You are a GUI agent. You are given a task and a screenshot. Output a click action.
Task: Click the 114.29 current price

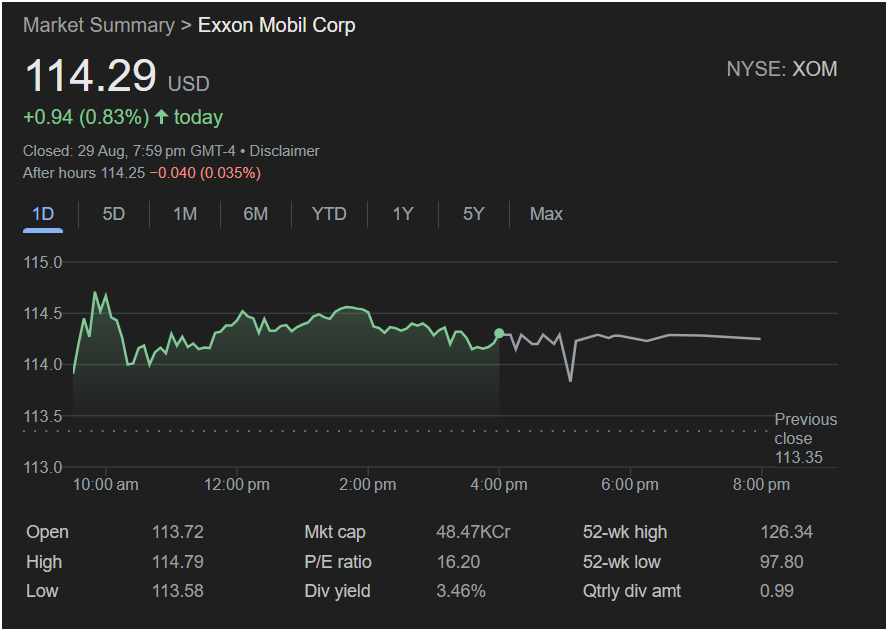pyautogui.click(x=91, y=77)
